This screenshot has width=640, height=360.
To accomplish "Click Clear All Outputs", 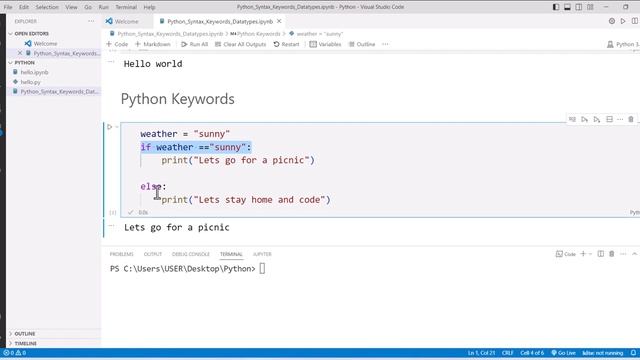I will (x=240, y=44).
